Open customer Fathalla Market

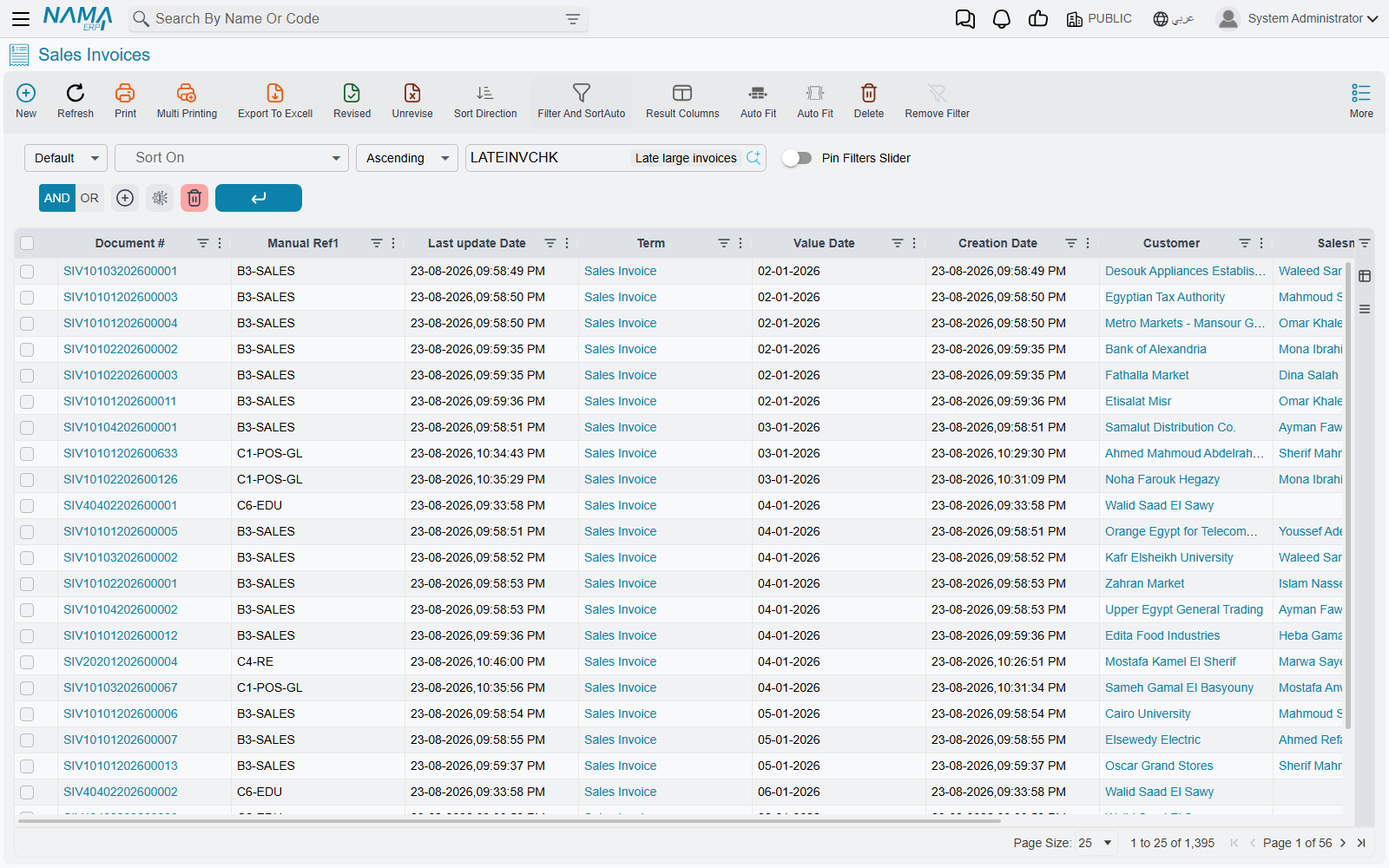point(1147,375)
